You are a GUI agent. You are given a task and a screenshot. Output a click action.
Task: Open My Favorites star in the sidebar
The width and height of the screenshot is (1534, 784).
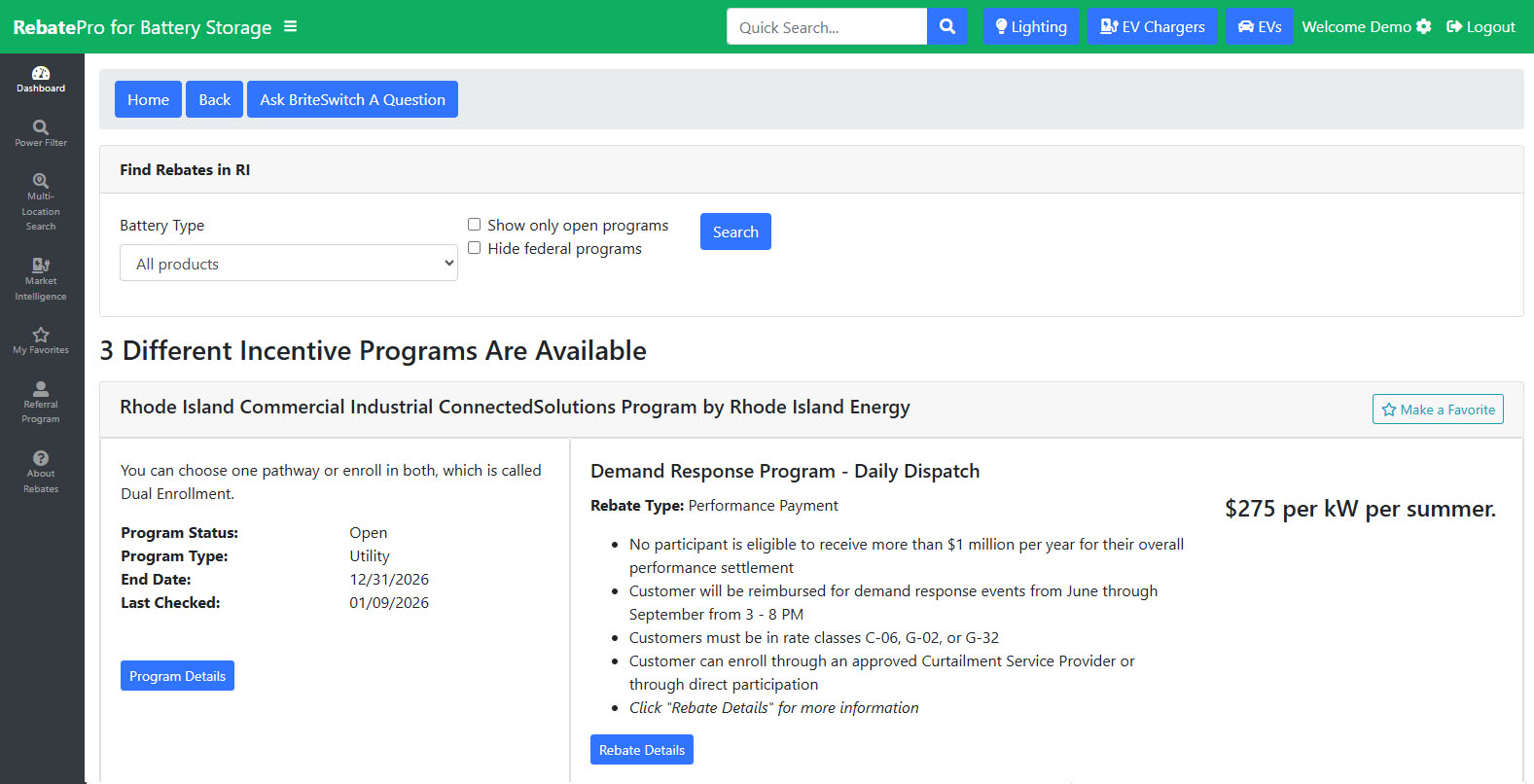[x=41, y=341]
